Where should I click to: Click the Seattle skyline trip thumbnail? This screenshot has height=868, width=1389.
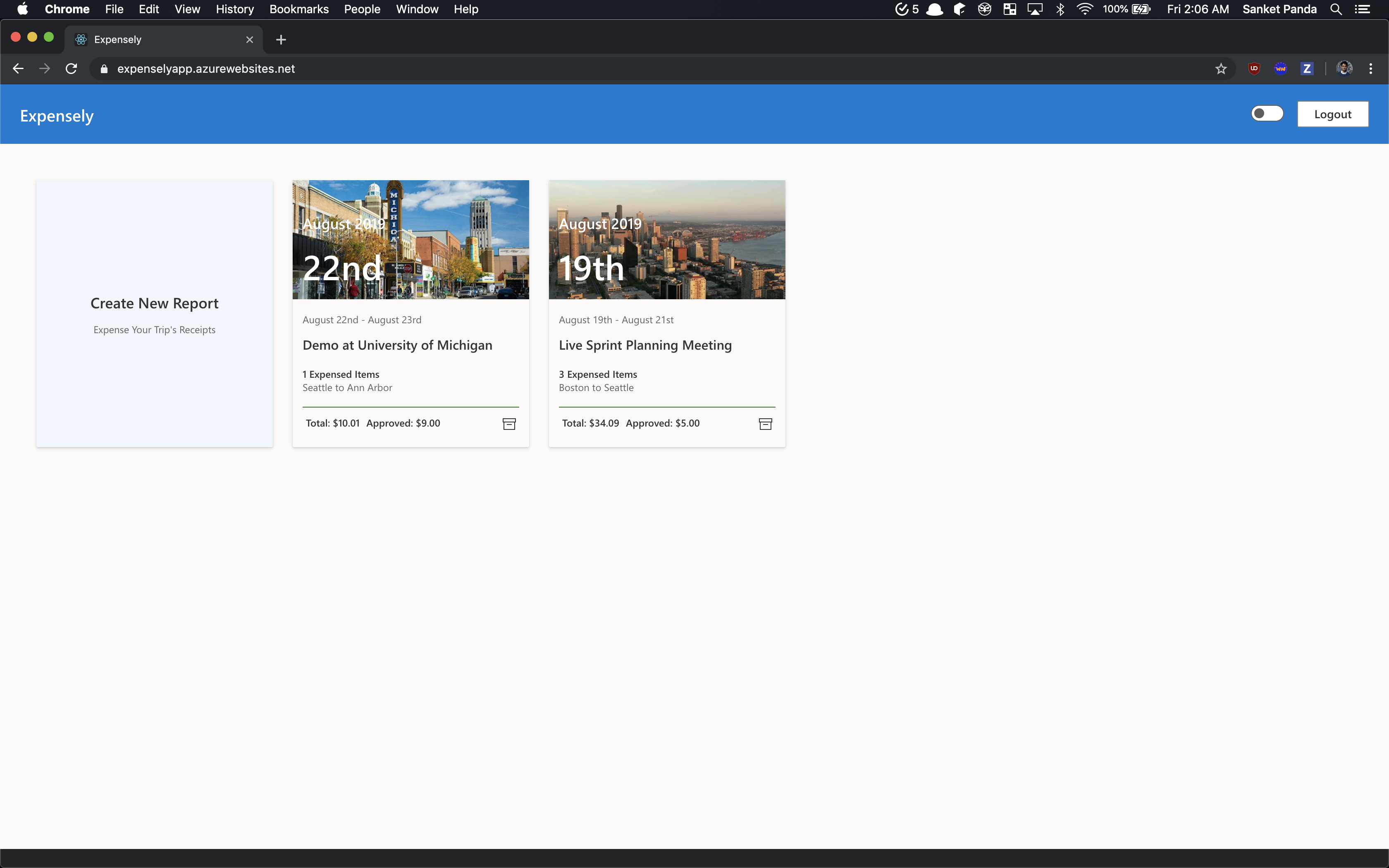(666, 239)
